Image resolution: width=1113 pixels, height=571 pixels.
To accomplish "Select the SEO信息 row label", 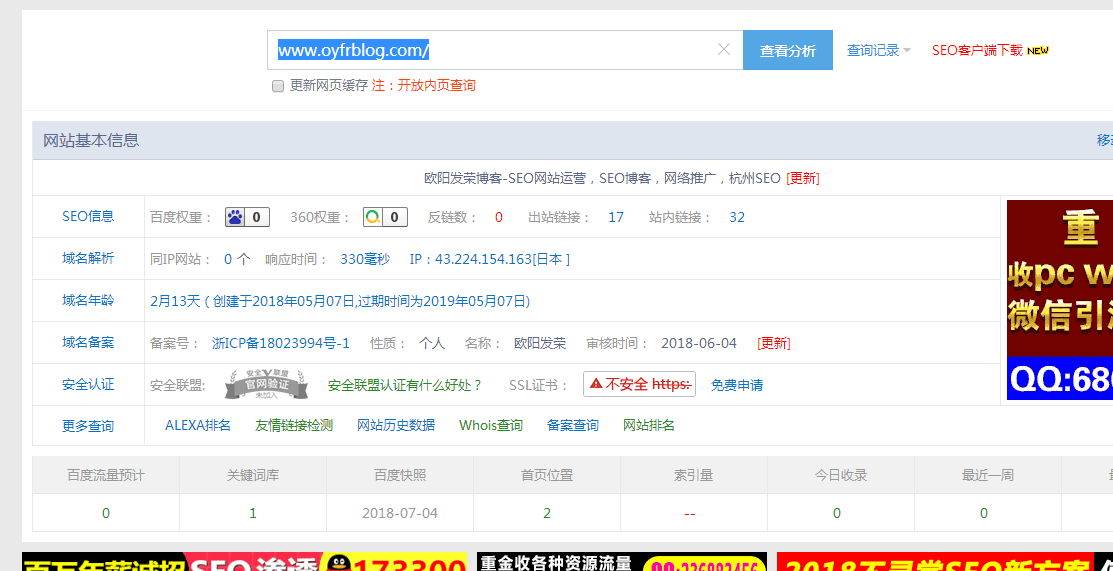I will point(88,217).
